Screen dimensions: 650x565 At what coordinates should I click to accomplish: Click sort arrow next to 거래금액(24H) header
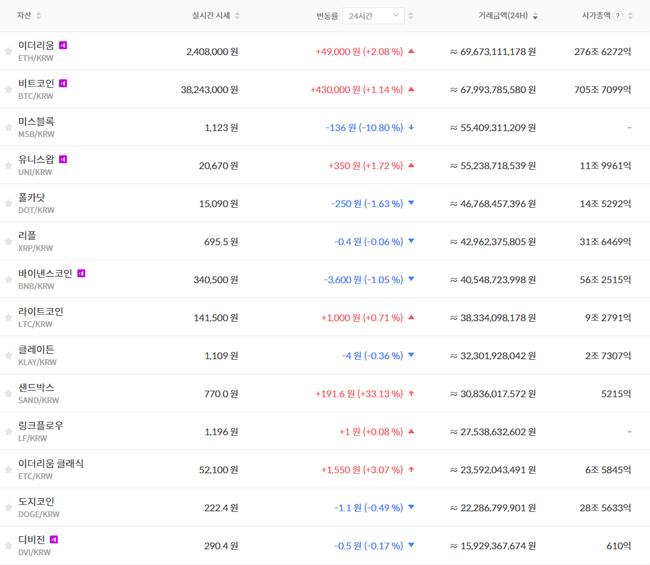click(536, 16)
